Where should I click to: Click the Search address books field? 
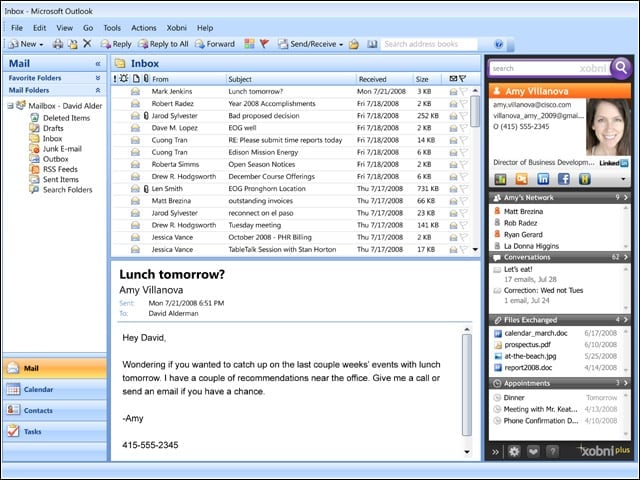pos(429,44)
